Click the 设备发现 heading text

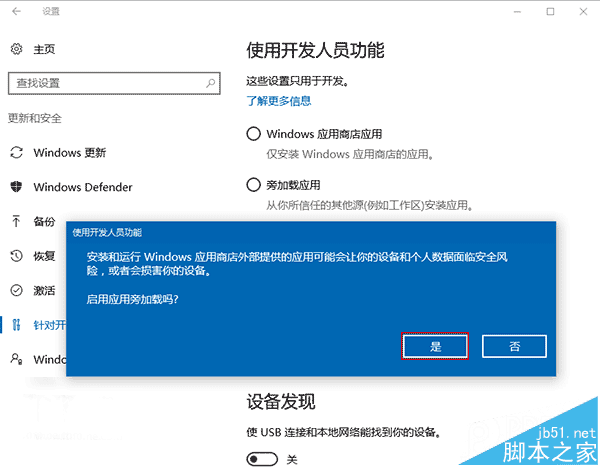click(281, 402)
